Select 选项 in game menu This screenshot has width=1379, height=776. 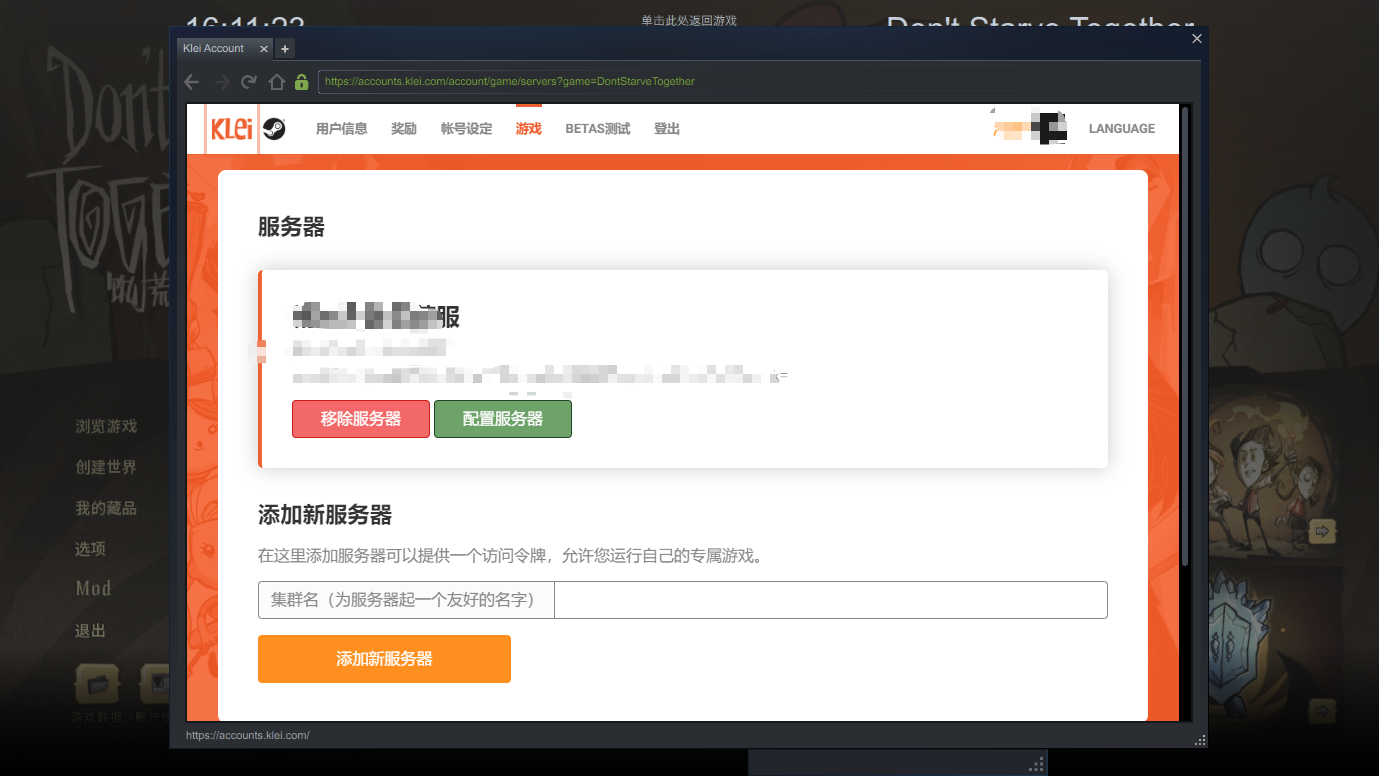click(90, 549)
